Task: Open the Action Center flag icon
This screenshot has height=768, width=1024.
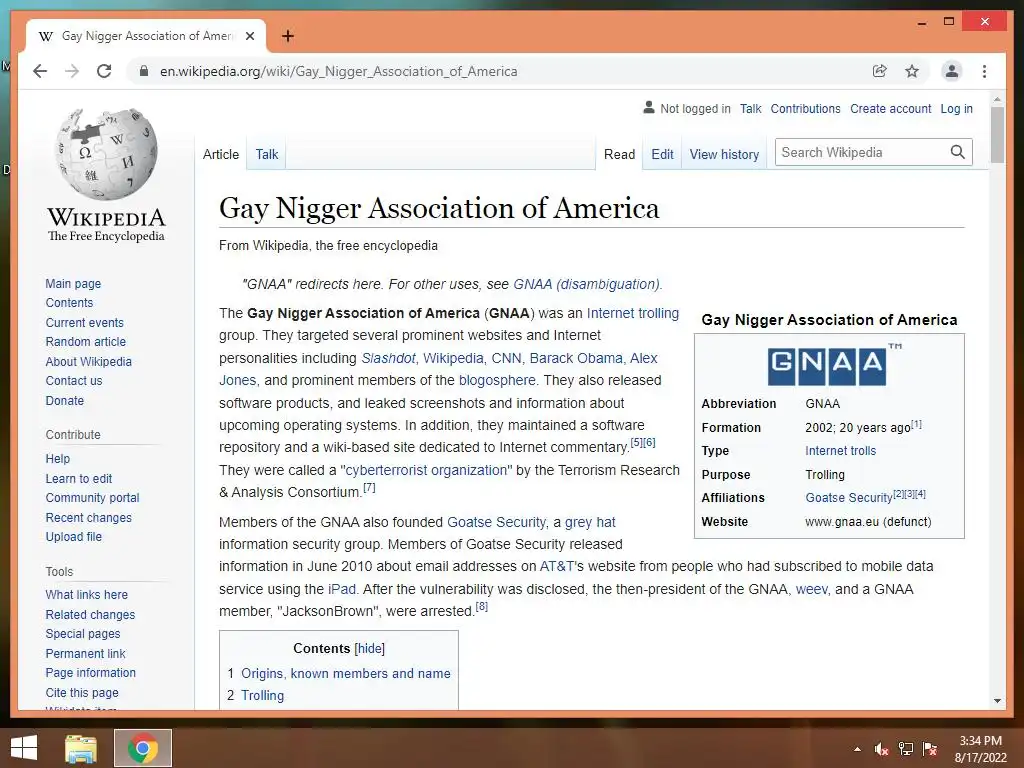Action: coord(929,749)
